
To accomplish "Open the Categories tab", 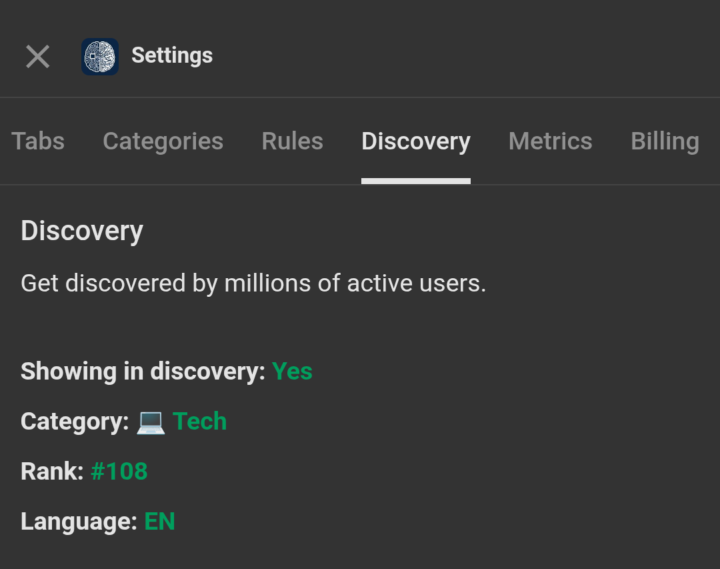I will click(163, 141).
